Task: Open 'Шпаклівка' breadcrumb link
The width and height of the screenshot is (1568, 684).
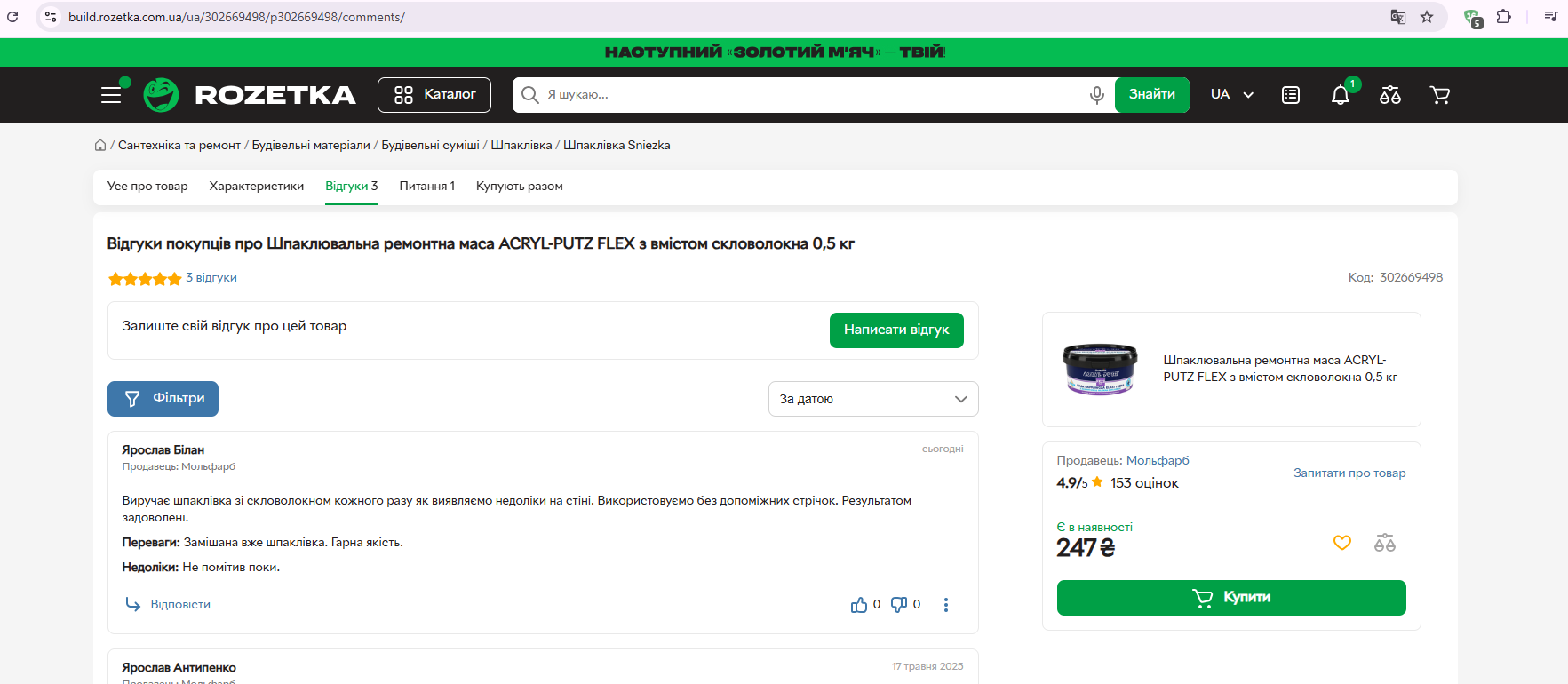Action: pyautogui.click(x=521, y=146)
